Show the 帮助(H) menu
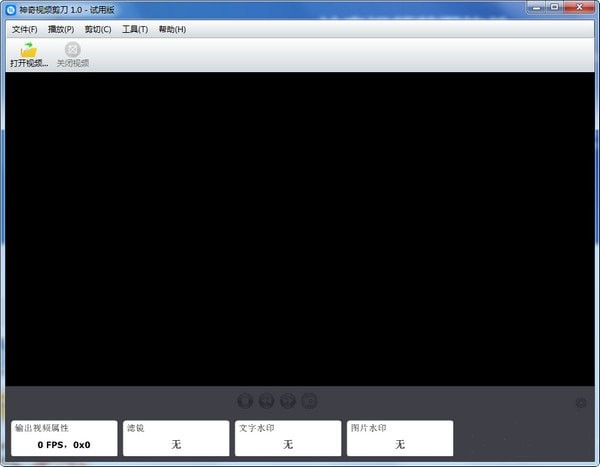 pos(172,29)
